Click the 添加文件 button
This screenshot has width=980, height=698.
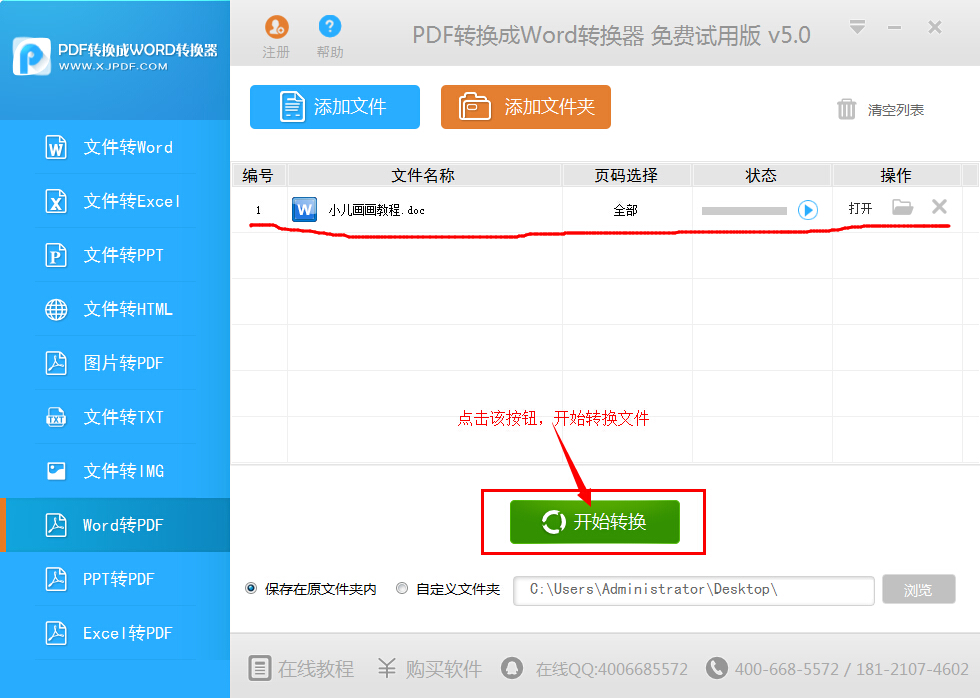pos(335,107)
